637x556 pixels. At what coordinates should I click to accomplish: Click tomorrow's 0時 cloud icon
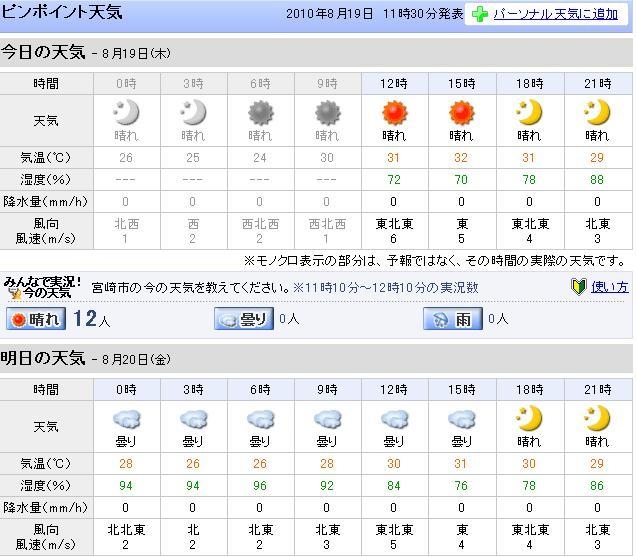[x=126, y=418]
